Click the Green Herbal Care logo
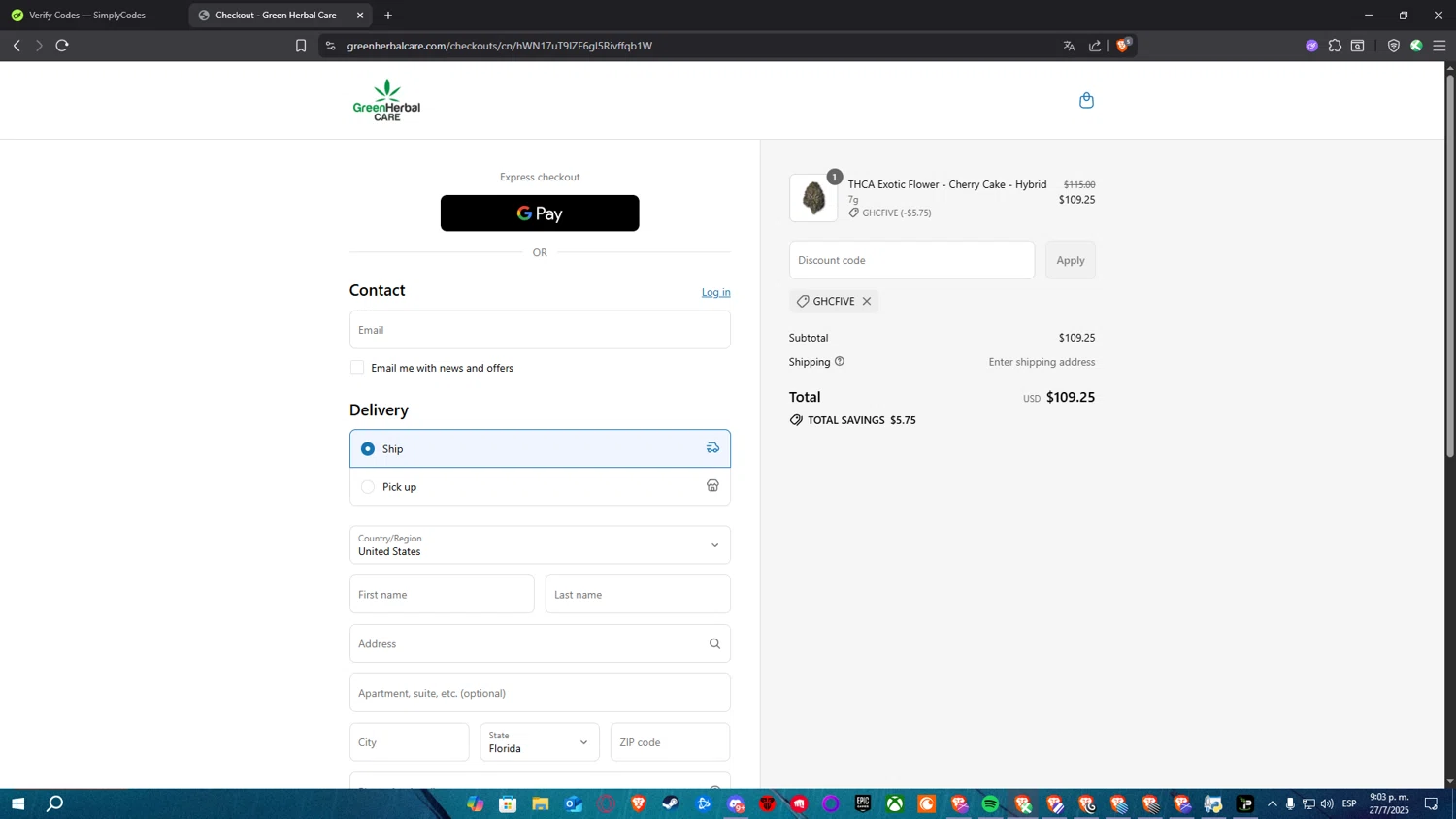 tap(386, 100)
